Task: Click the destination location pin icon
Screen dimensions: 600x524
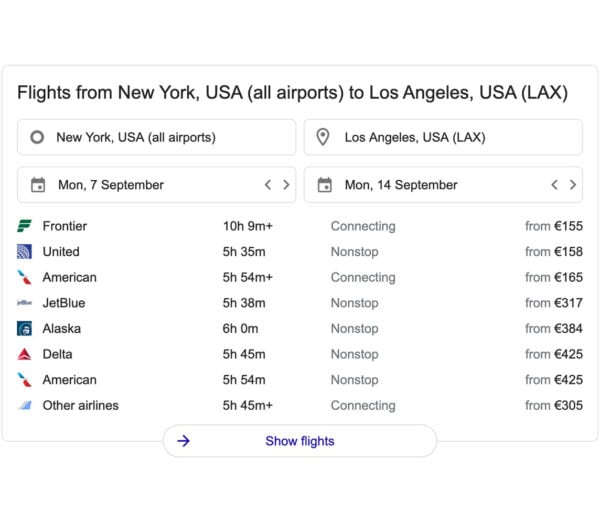Action: click(x=323, y=137)
